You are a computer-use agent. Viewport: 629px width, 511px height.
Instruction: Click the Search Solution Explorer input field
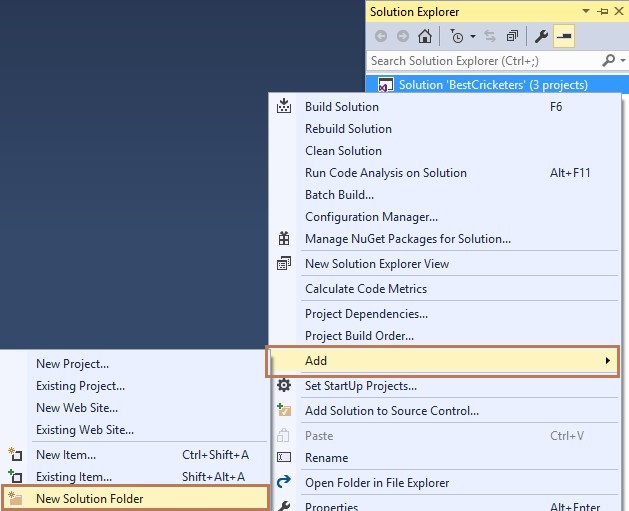[x=484, y=61]
